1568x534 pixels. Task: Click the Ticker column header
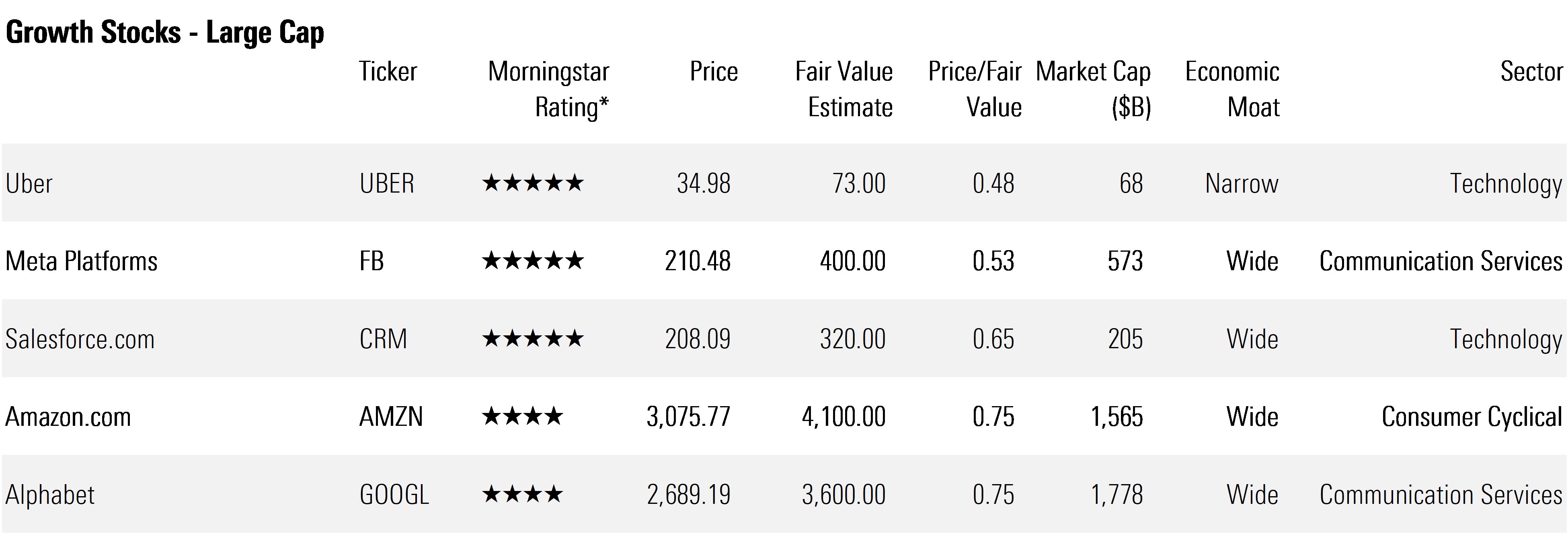tap(388, 72)
